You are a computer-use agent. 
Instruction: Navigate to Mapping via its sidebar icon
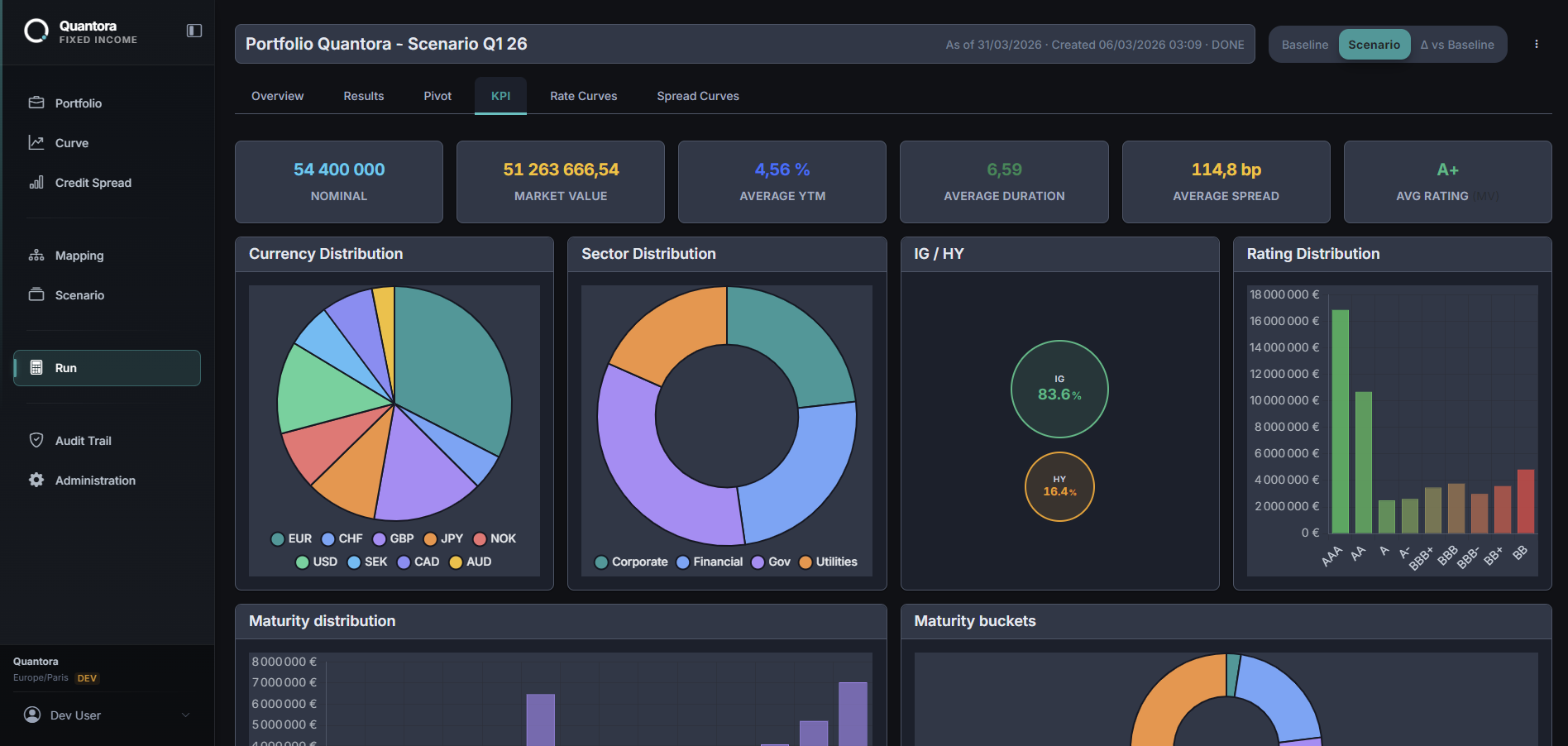tap(36, 255)
